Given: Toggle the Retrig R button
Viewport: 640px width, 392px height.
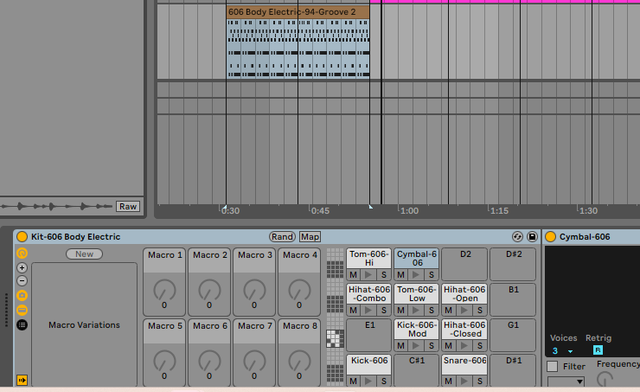Looking at the screenshot, I should tap(598, 350).
